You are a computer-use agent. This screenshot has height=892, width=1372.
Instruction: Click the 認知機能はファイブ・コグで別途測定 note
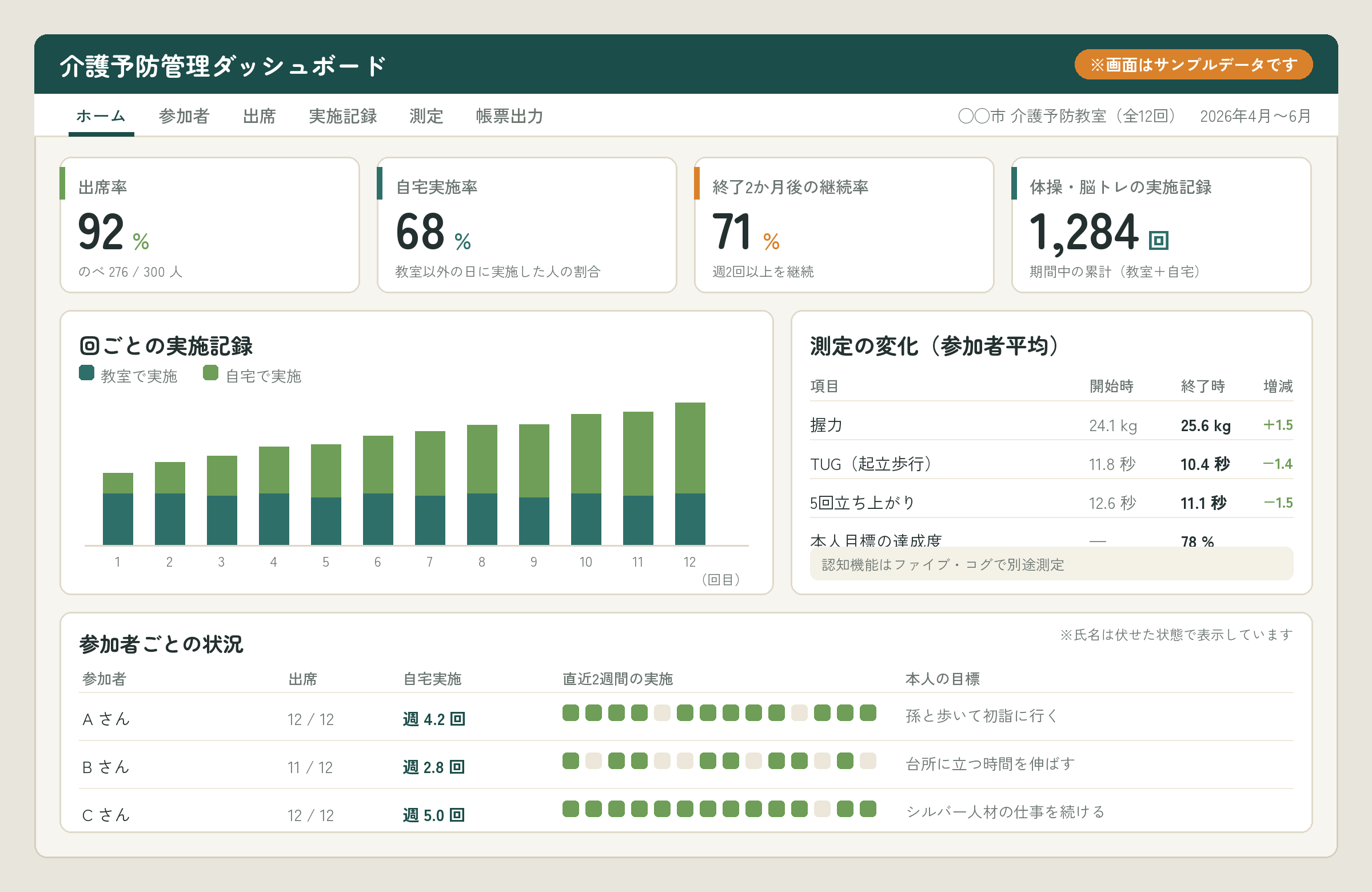click(1051, 564)
